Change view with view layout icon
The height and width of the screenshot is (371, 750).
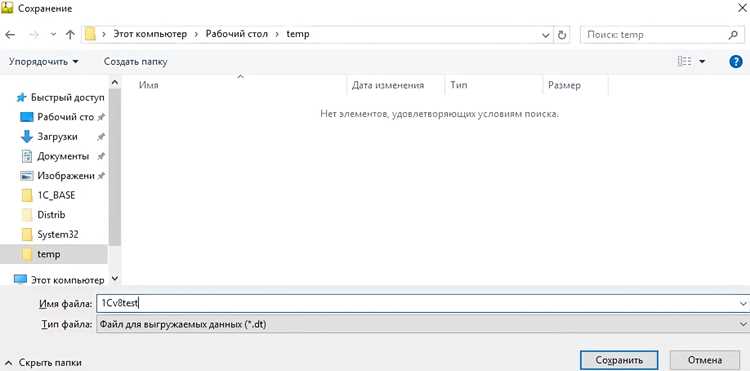point(684,61)
